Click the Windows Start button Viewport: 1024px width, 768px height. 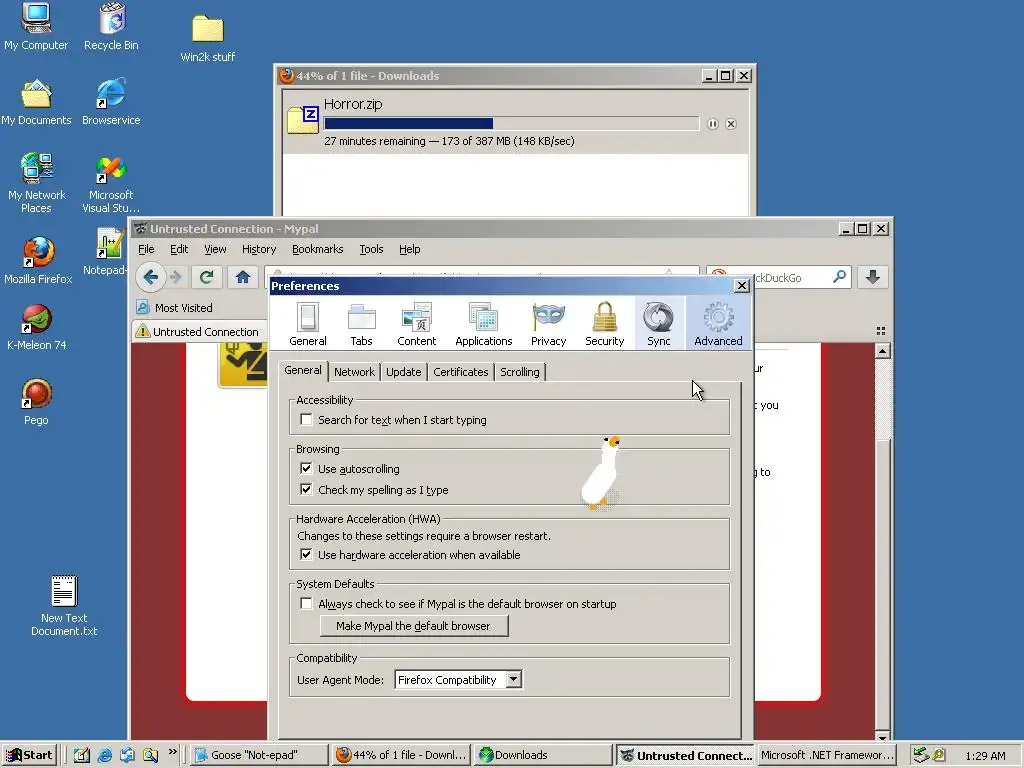pyautogui.click(x=29, y=755)
